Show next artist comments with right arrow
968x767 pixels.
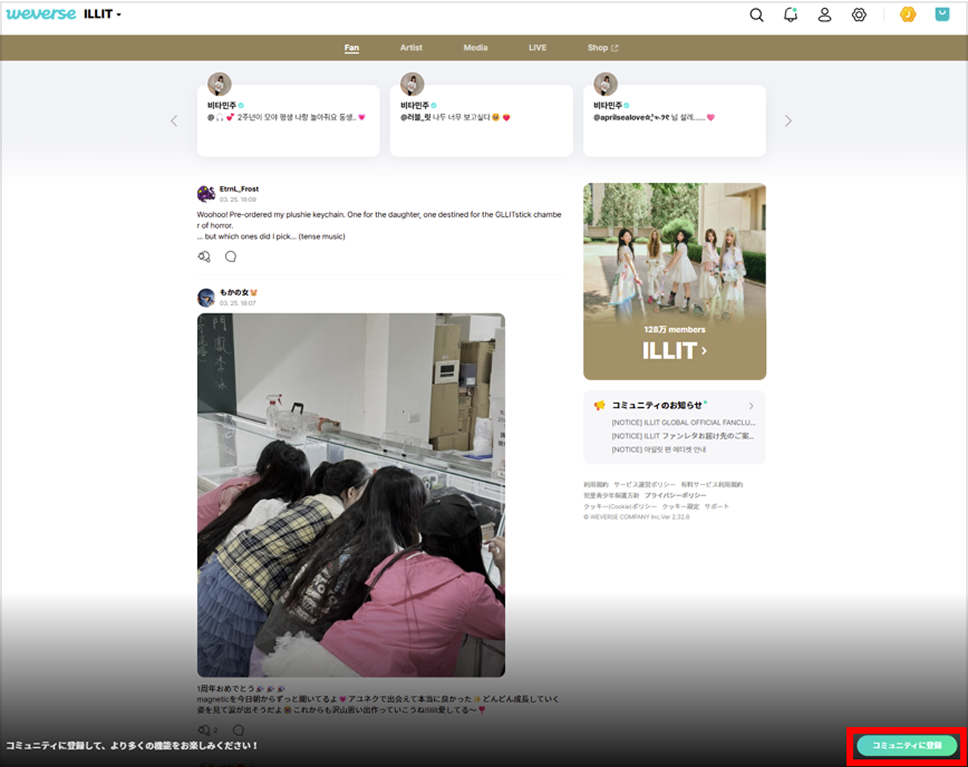coord(788,121)
